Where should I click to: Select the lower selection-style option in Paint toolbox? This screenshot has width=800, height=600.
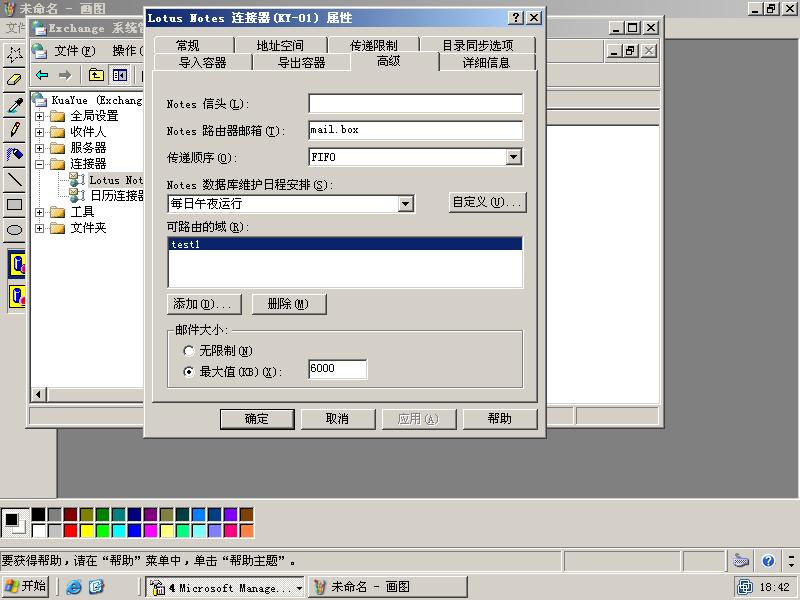[x=17, y=296]
